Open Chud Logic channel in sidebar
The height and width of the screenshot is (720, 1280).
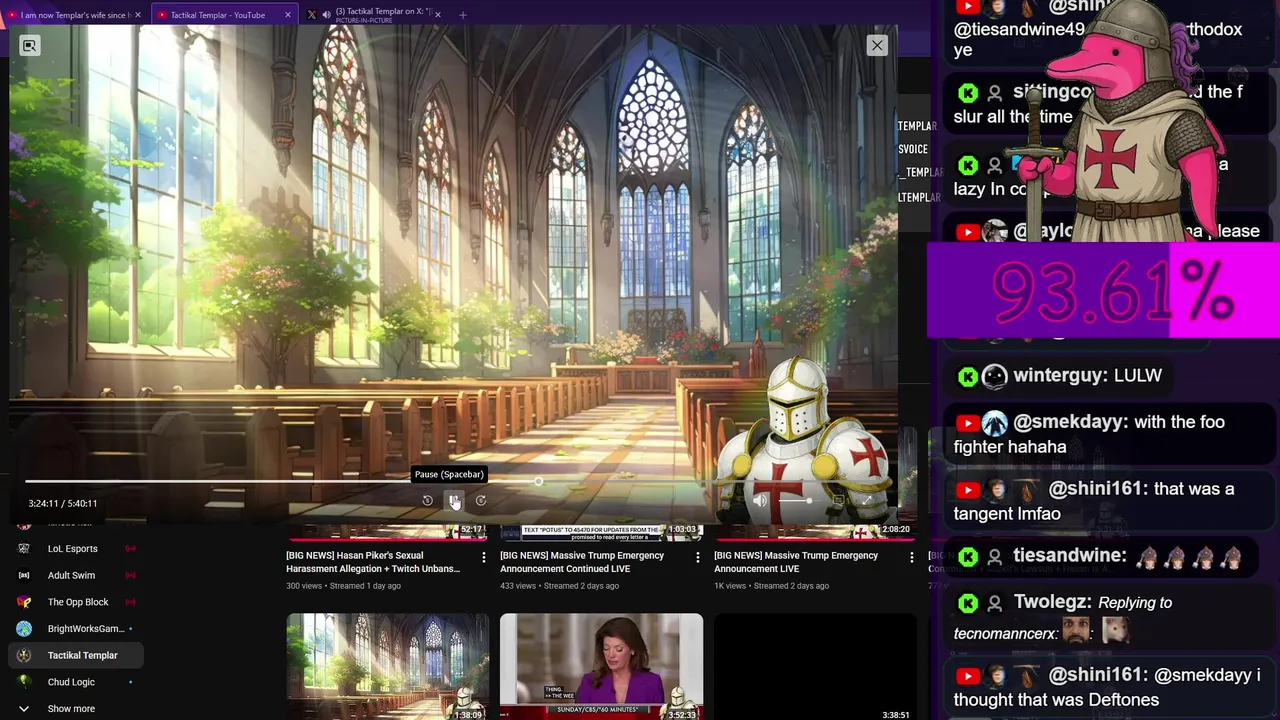click(x=76, y=682)
